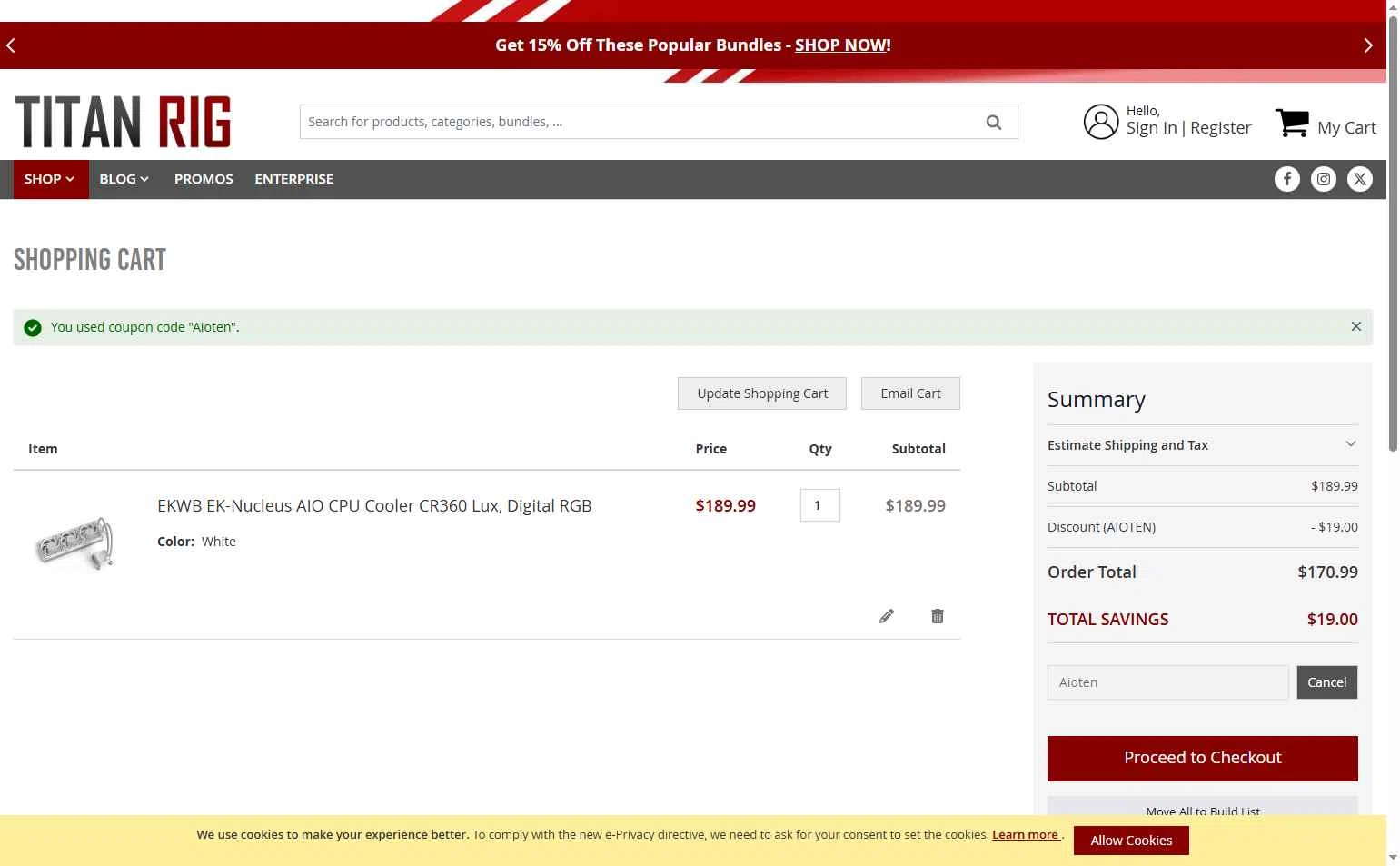
Task: Click Allow Cookies button
Action: [x=1131, y=841]
